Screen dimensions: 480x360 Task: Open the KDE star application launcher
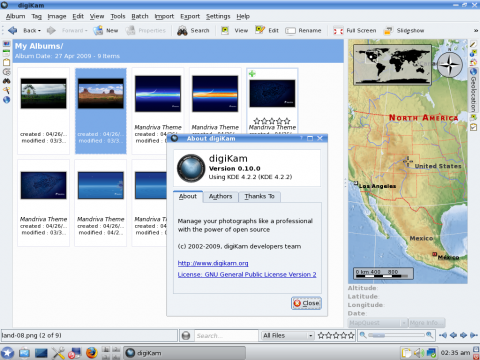click(x=7, y=353)
